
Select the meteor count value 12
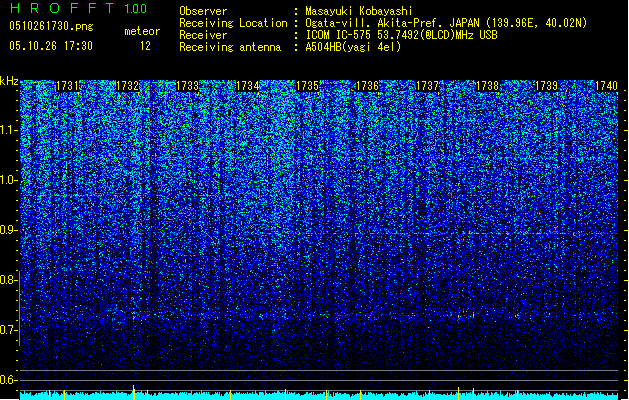pyautogui.click(x=145, y=46)
